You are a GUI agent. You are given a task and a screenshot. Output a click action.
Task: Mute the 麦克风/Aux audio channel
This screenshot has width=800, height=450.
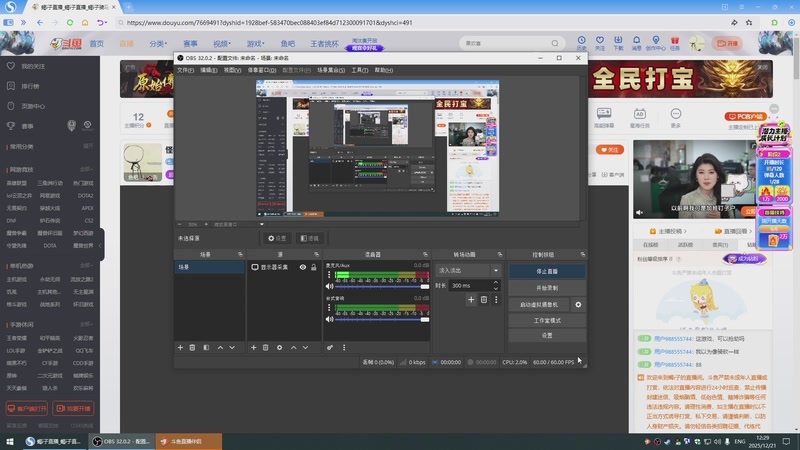[329, 286]
